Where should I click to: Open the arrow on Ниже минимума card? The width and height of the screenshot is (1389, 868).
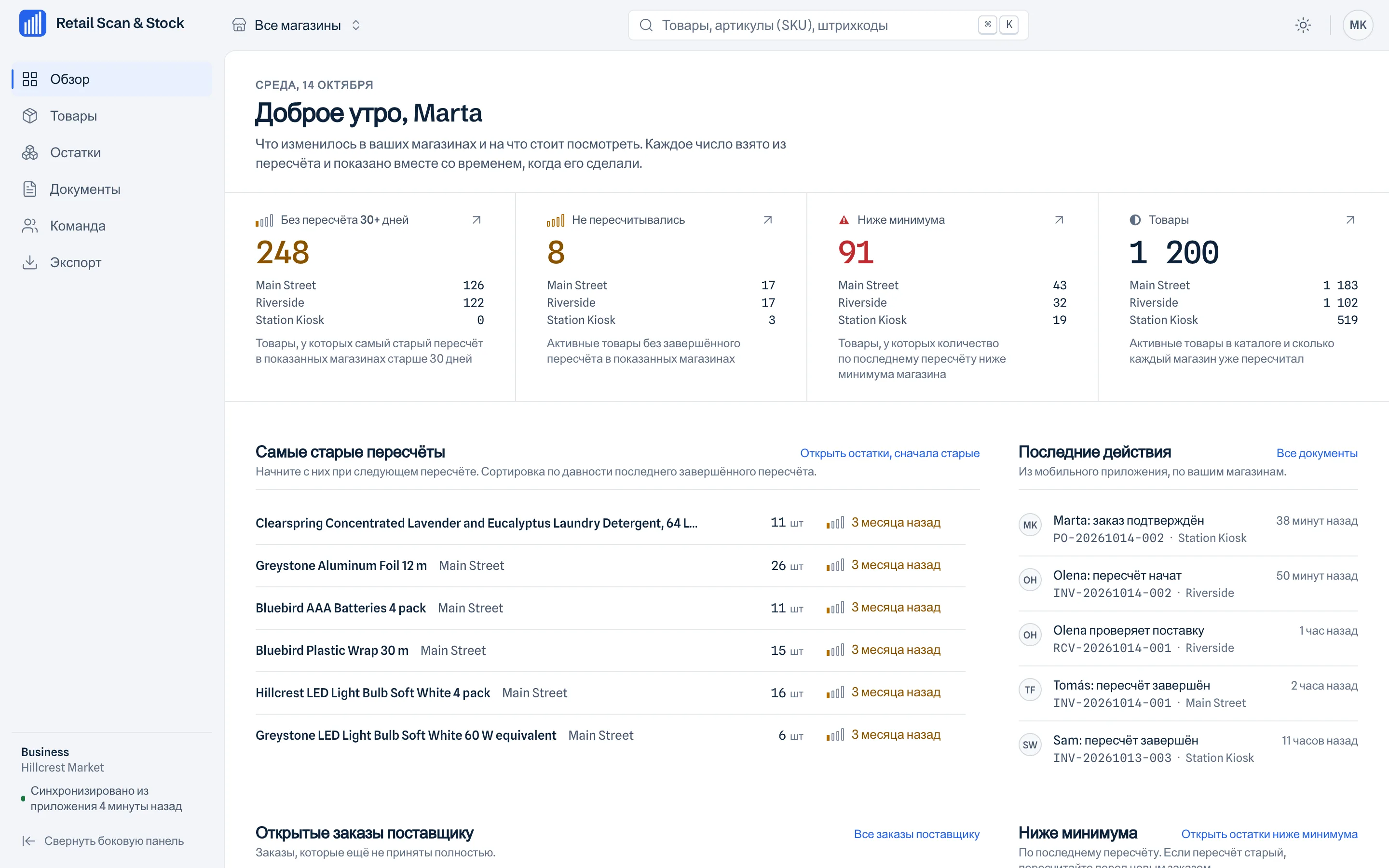pos(1059,220)
